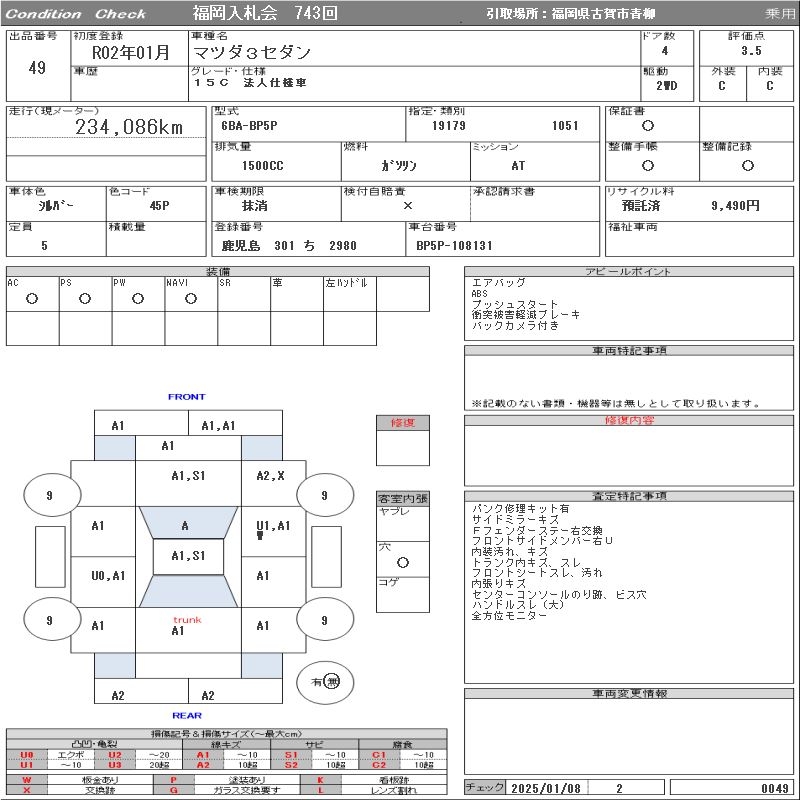Click the 有無 spare circle mark
The width and height of the screenshot is (800, 800).
(325, 682)
